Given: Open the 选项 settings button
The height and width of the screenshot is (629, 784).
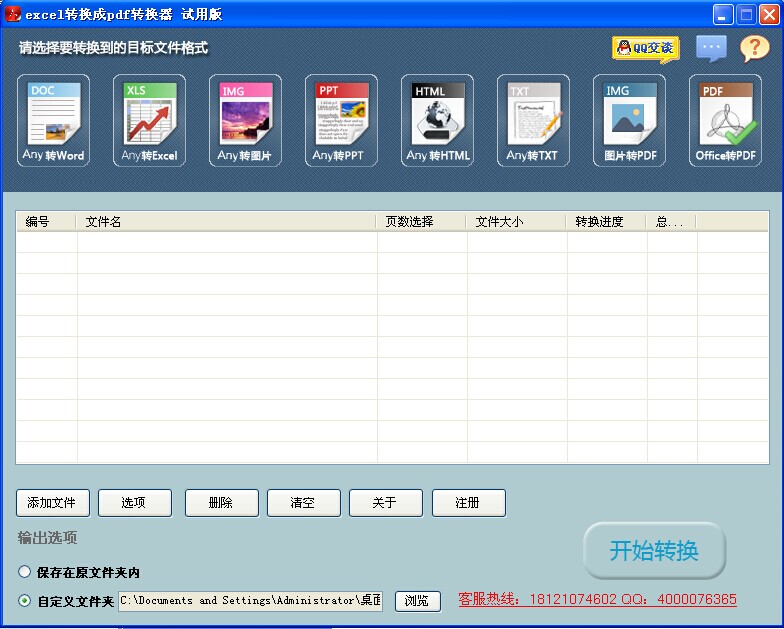Looking at the screenshot, I should pos(134,503).
